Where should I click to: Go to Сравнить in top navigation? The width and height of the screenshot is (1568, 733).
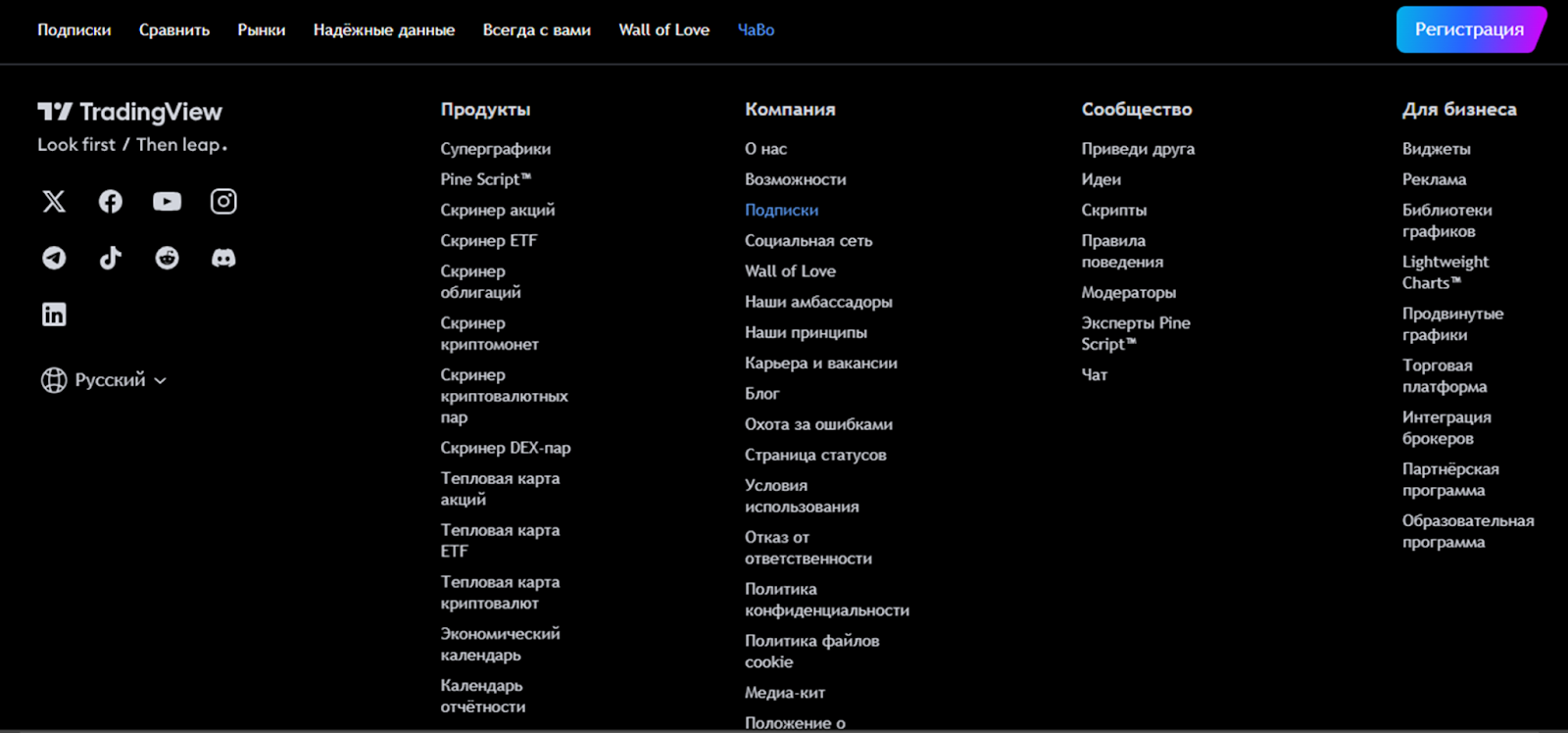point(174,30)
